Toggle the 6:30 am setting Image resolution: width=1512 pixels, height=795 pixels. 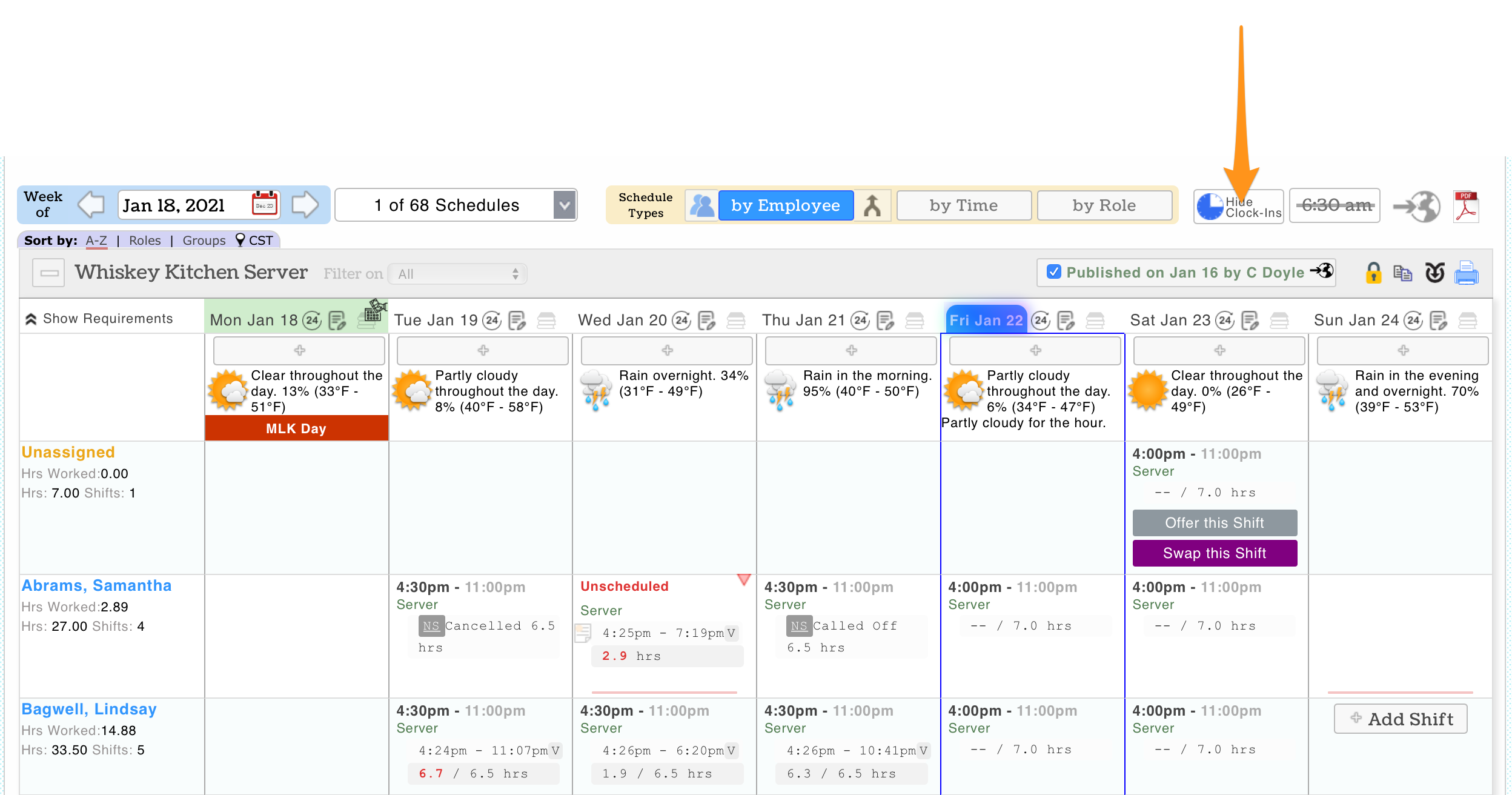(1335, 206)
